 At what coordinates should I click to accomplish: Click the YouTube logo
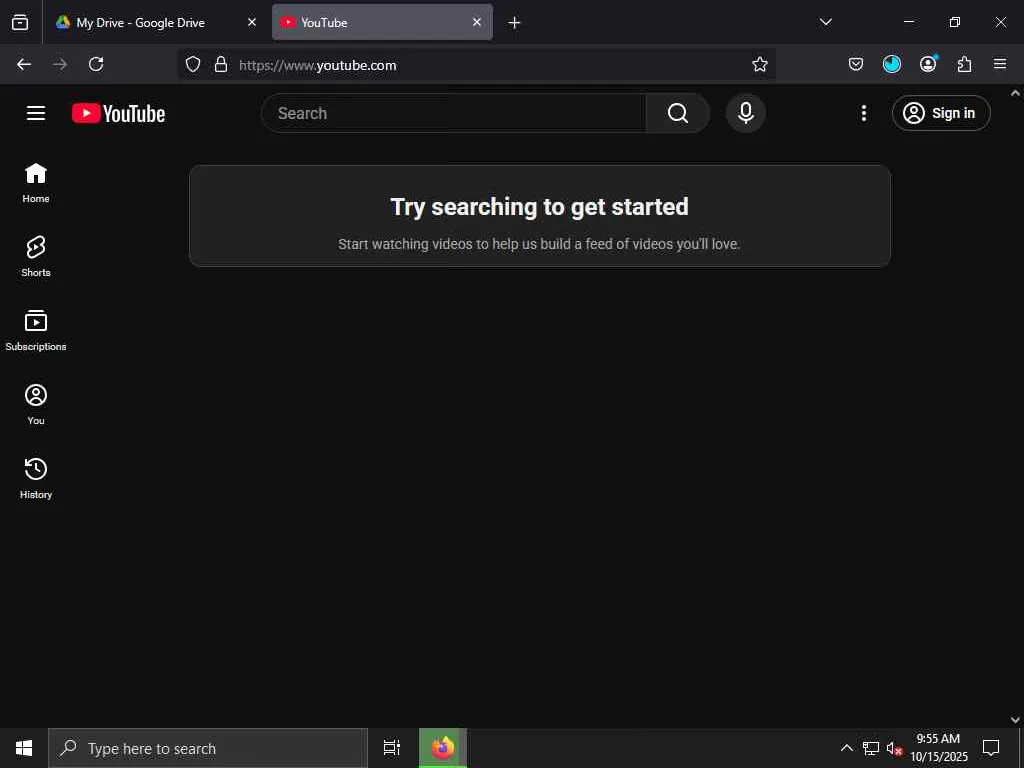tap(118, 113)
